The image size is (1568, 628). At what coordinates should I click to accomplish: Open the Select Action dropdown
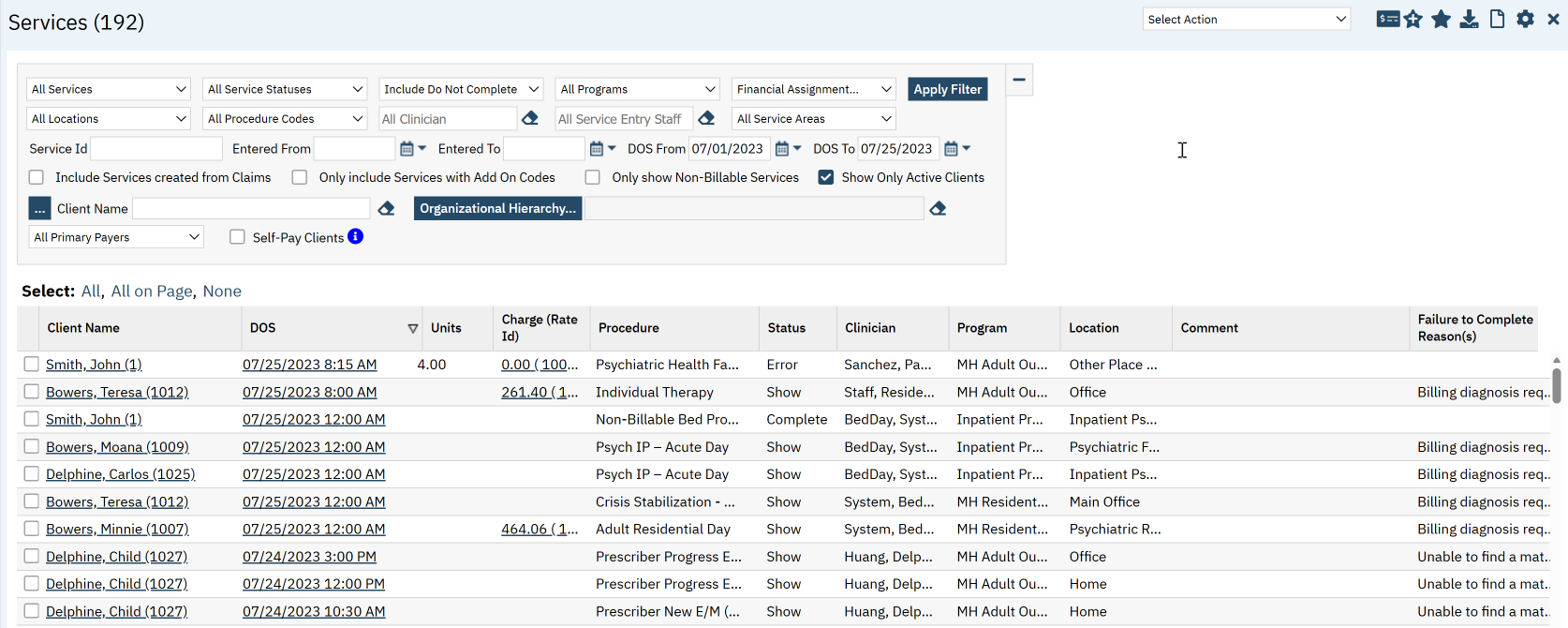[x=1246, y=19]
